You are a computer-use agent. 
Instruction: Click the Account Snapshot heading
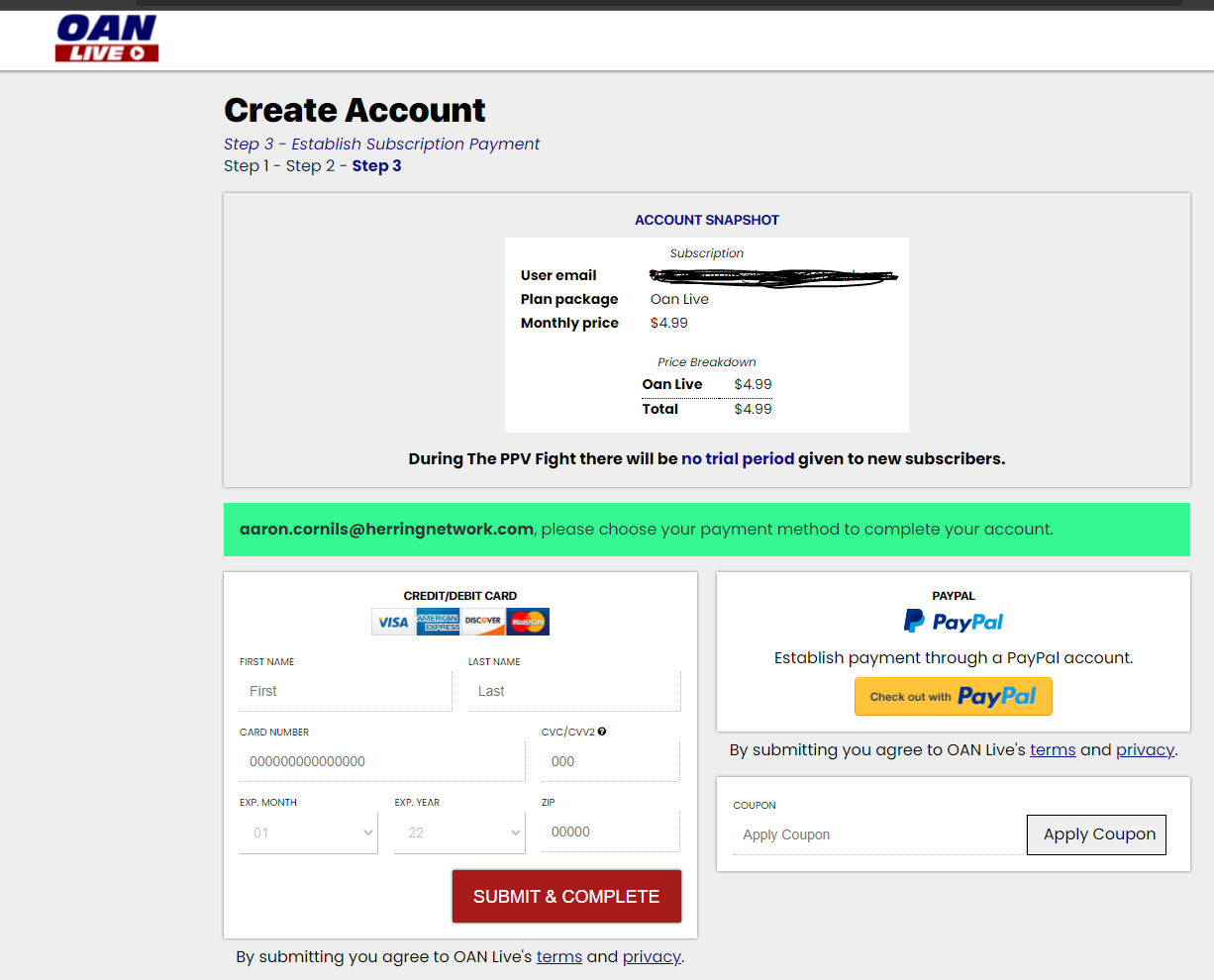pos(707,220)
